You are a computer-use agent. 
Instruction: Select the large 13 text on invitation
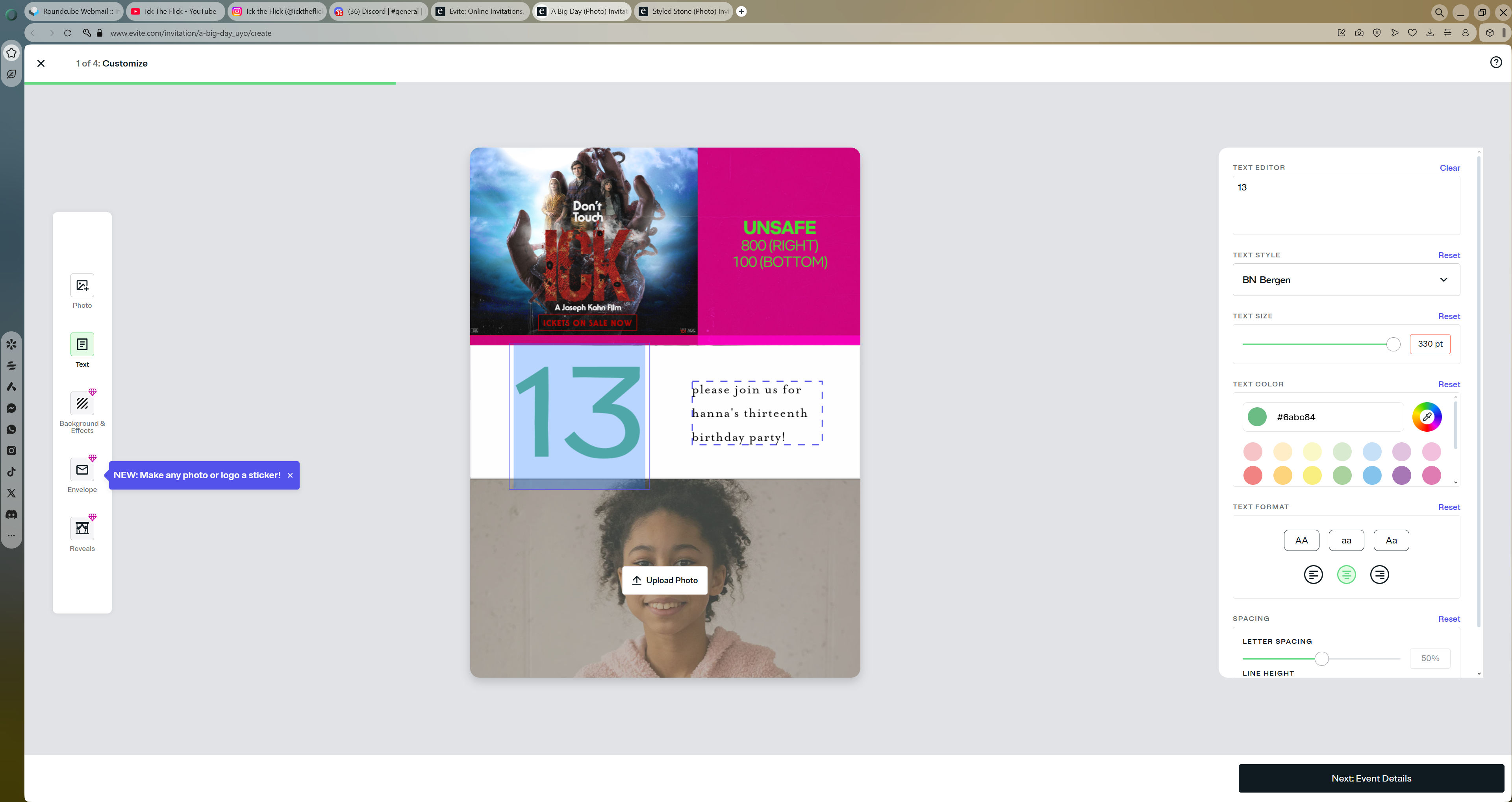[x=579, y=416]
